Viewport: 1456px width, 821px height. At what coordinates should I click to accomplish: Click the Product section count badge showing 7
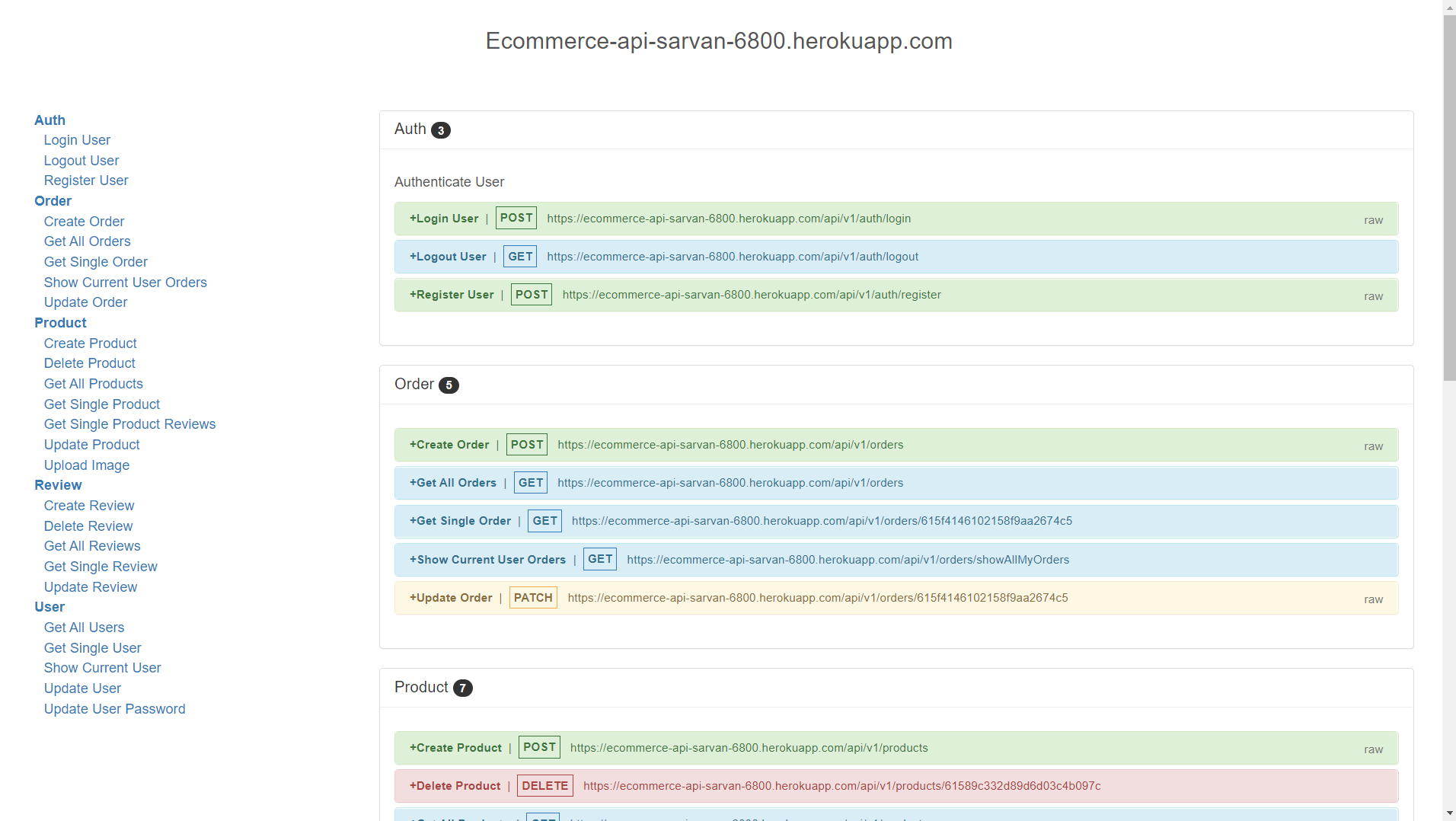462,688
